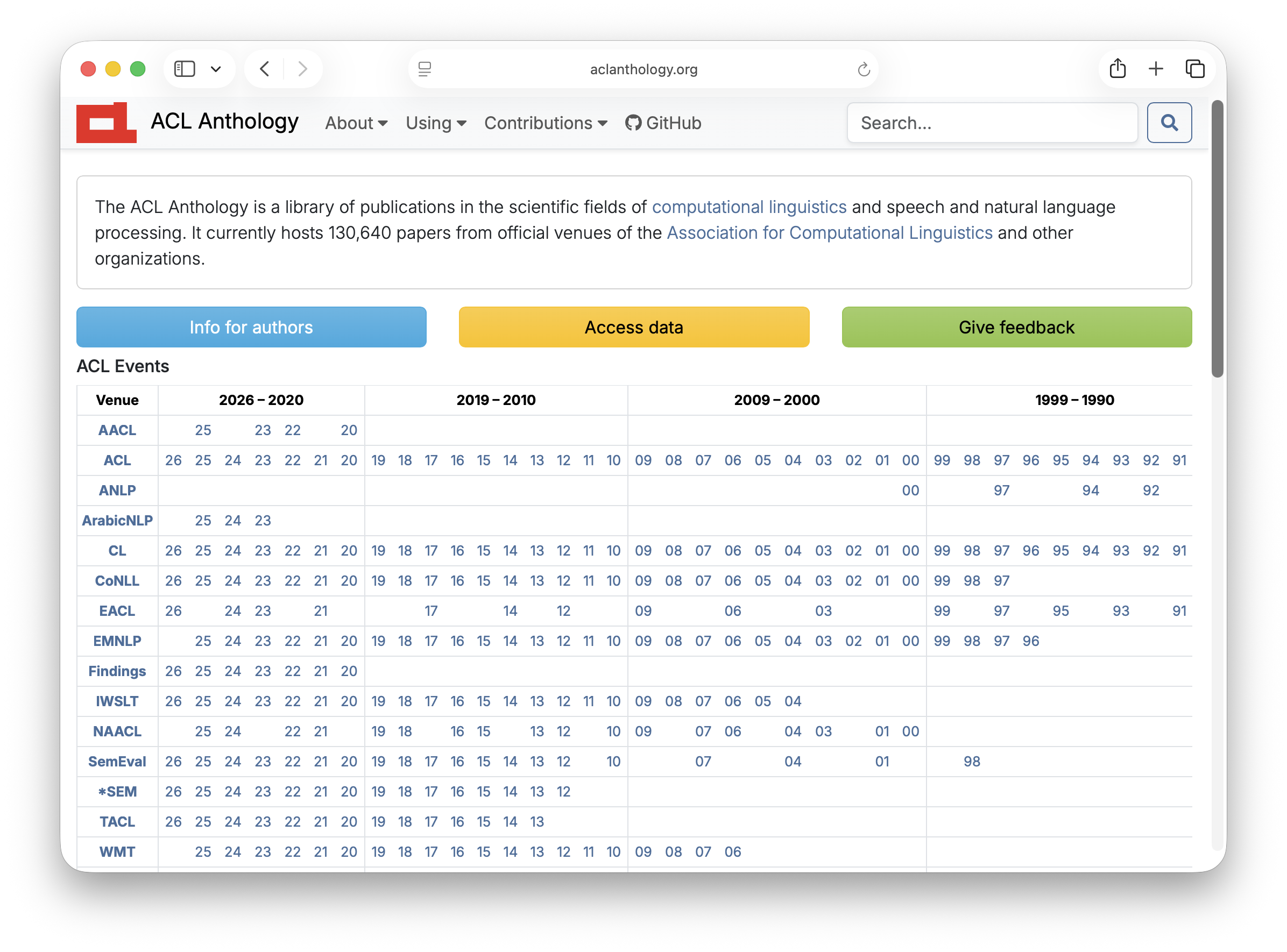Expand the sidebar options chevron
The height and width of the screenshot is (952, 1287).
(x=216, y=69)
